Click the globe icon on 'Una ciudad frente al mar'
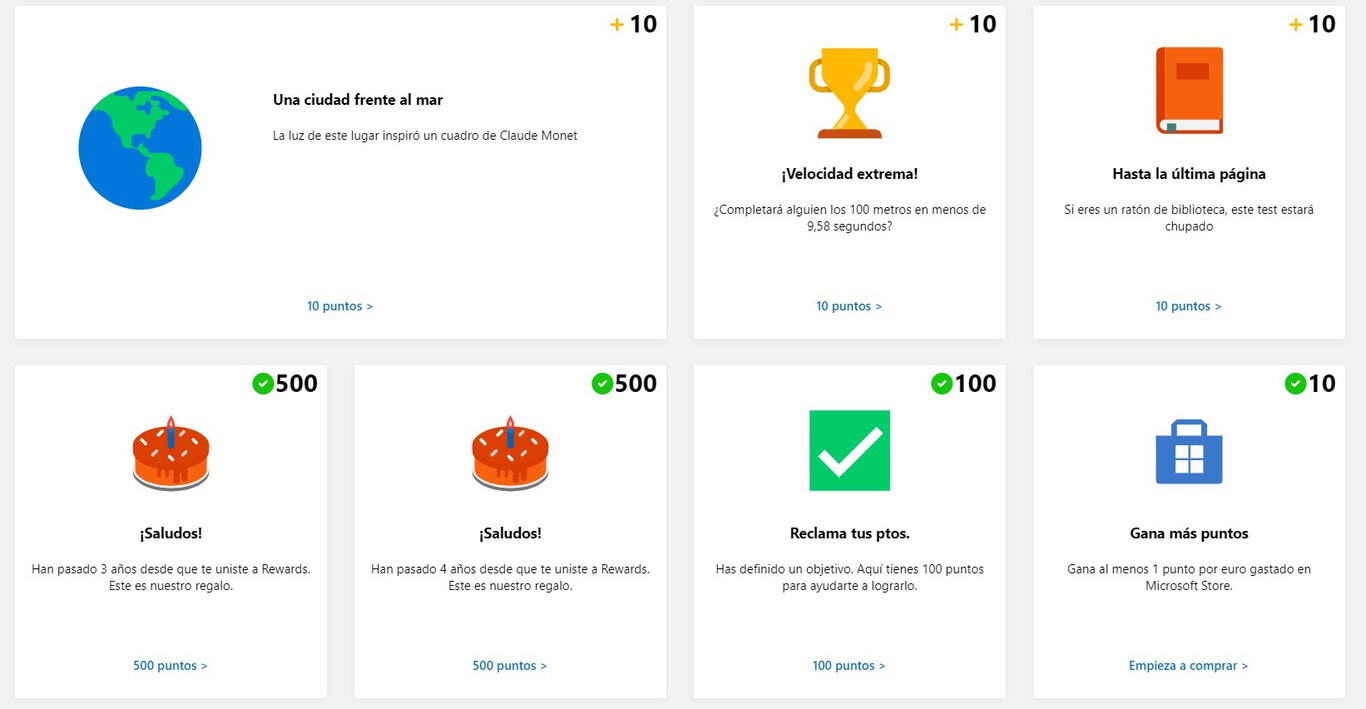The width and height of the screenshot is (1366, 709). click(139, 146)
